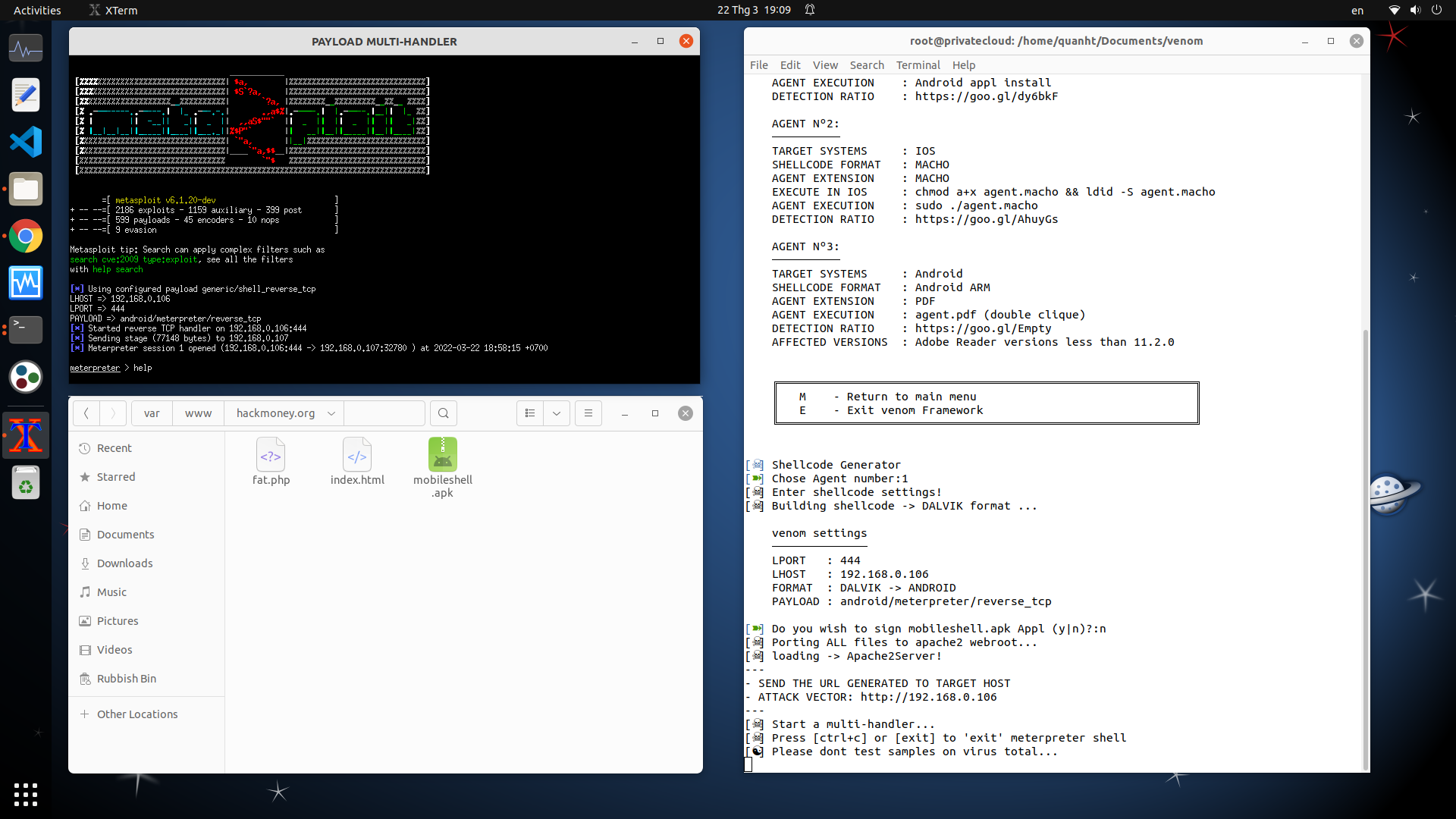Open the power menu icon
This screenshot has height=819, width=1456.
click(x=1436, y=10)
